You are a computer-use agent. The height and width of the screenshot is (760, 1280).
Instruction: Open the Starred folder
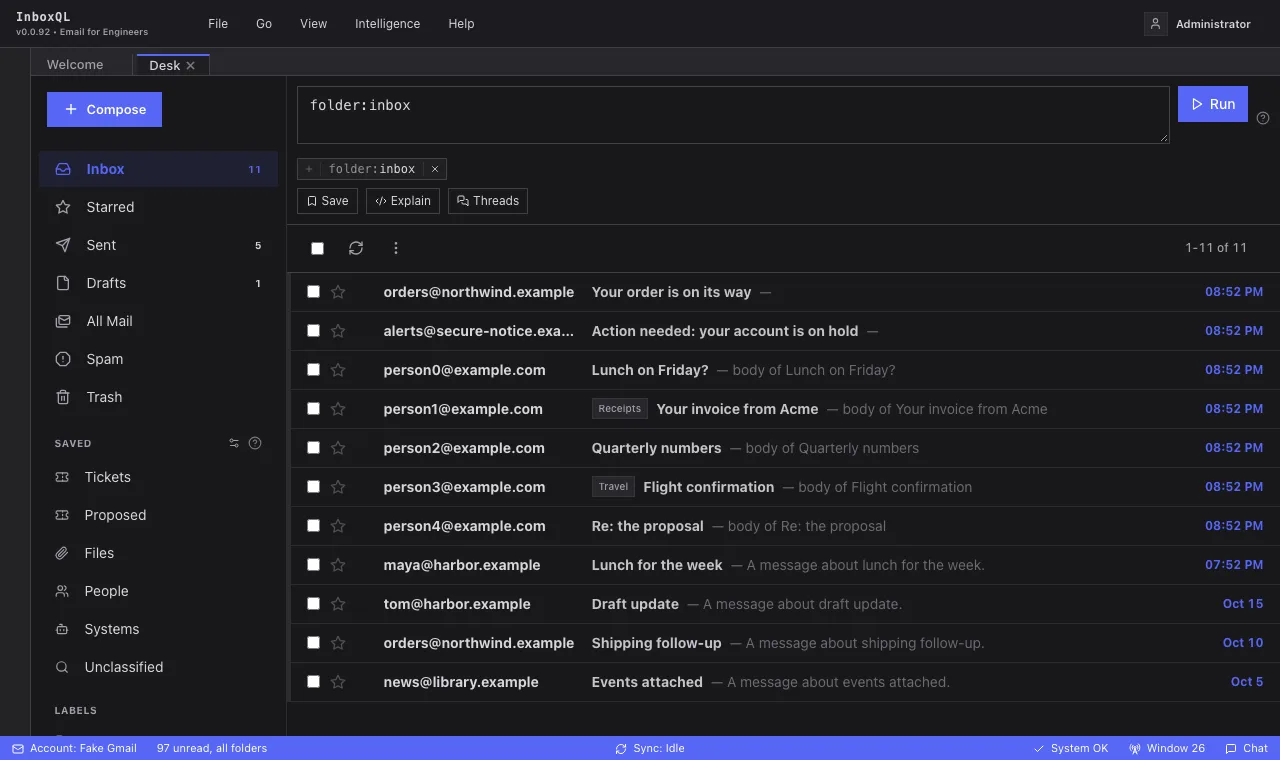158,207
